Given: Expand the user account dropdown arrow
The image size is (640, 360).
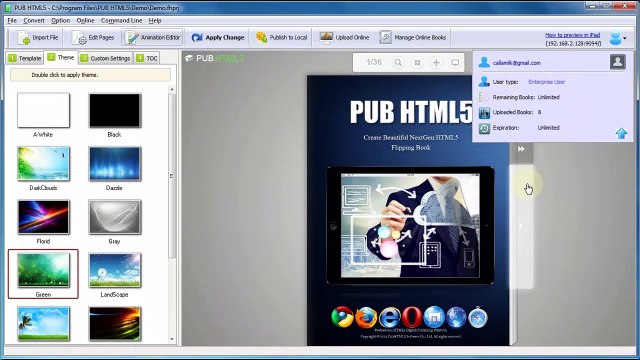Looking at the screenshot, I should (625, 38).
